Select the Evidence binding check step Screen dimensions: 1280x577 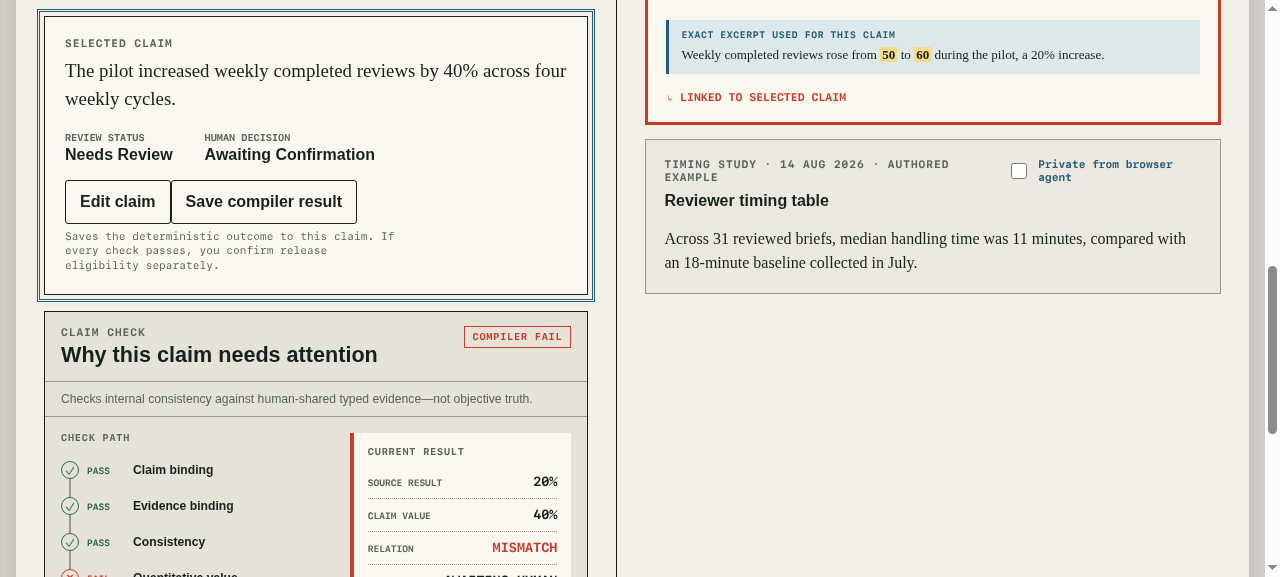pyautogui.click(x=183, y=506)
